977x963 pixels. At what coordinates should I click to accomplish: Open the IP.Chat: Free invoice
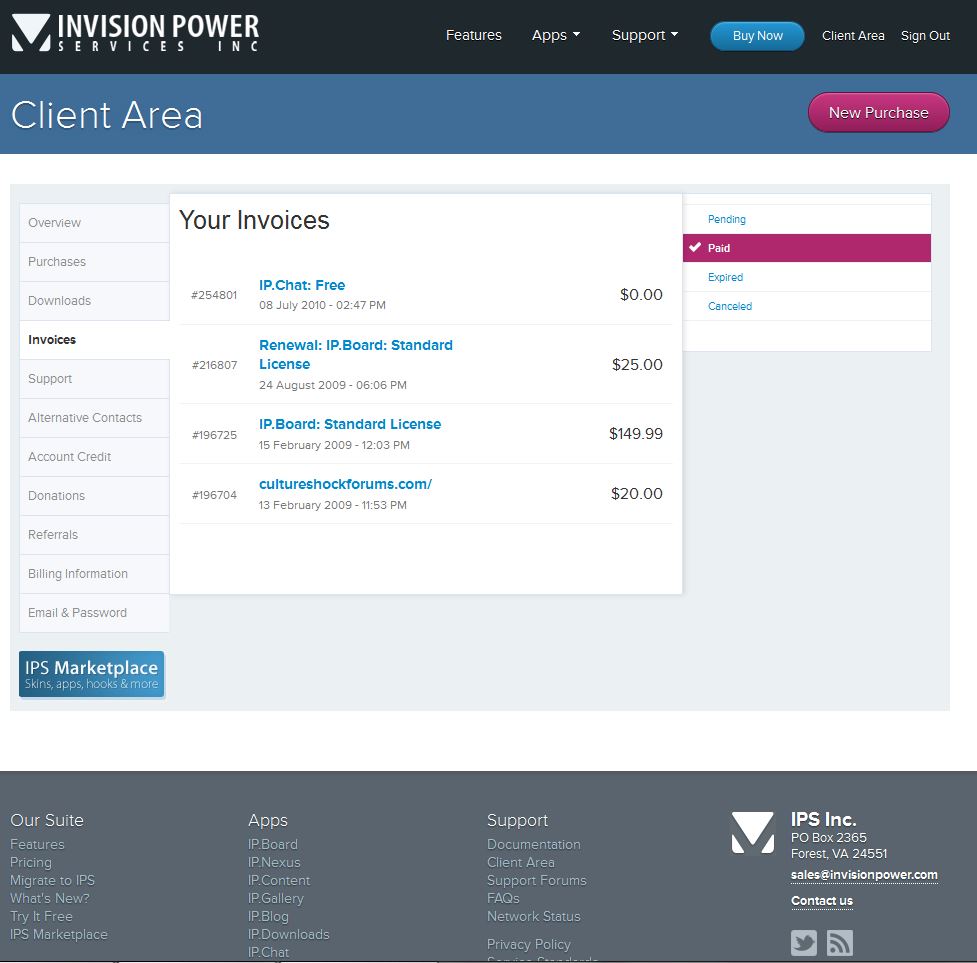click(302, 285)
